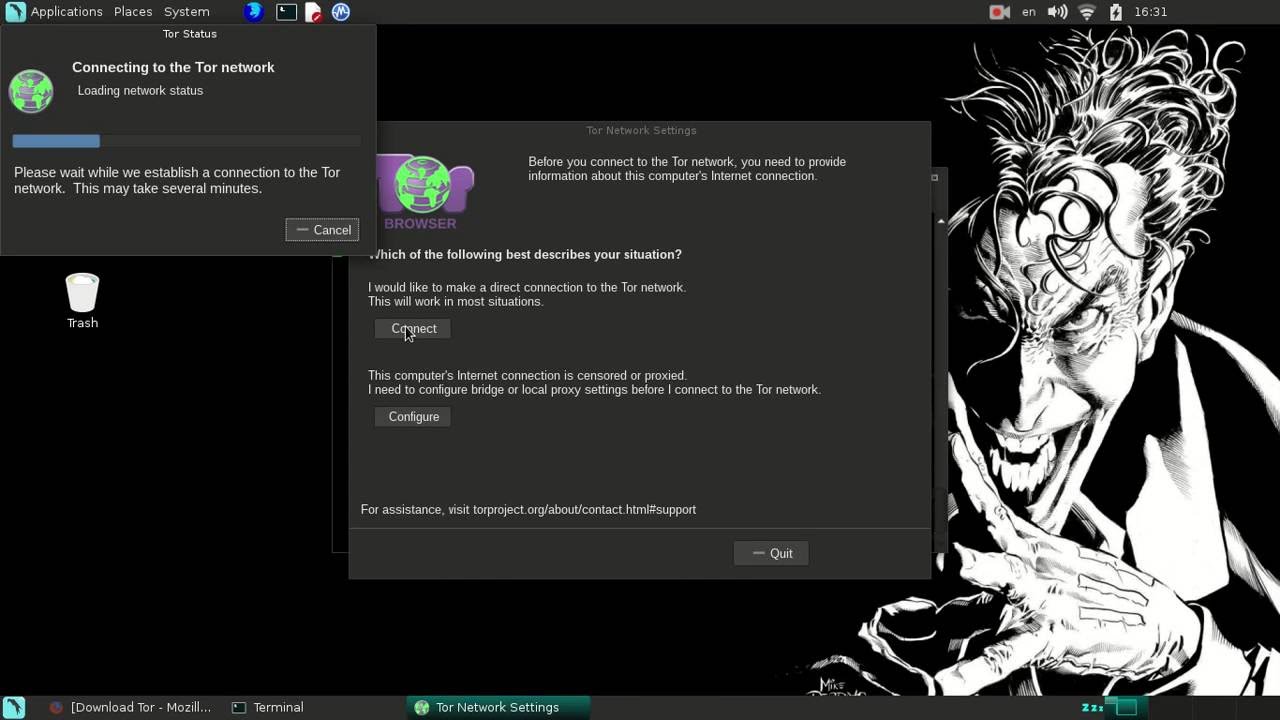
Task: Open the document editor panel launcher
Action: point(313,12)
